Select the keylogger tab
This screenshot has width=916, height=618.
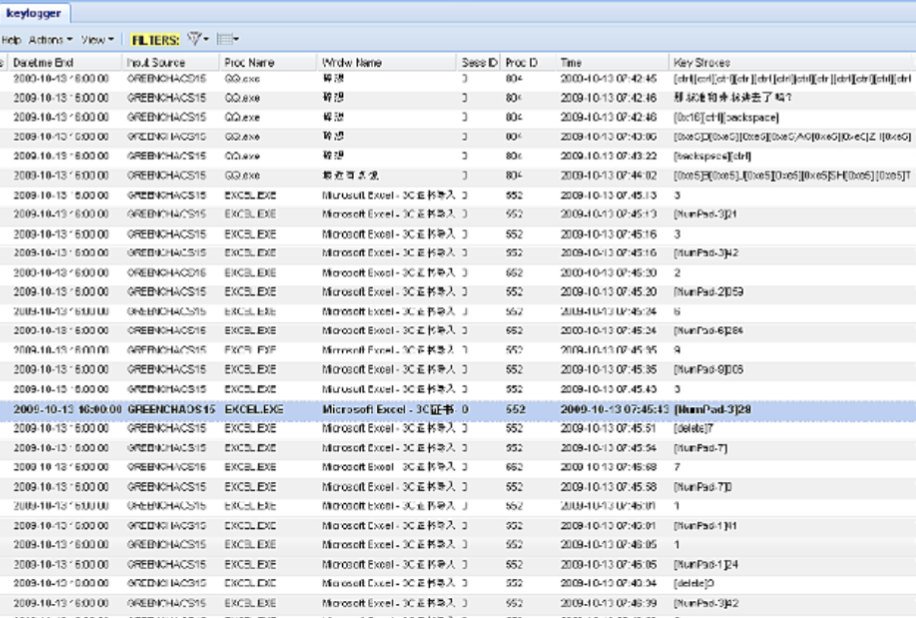pos(34,14)
